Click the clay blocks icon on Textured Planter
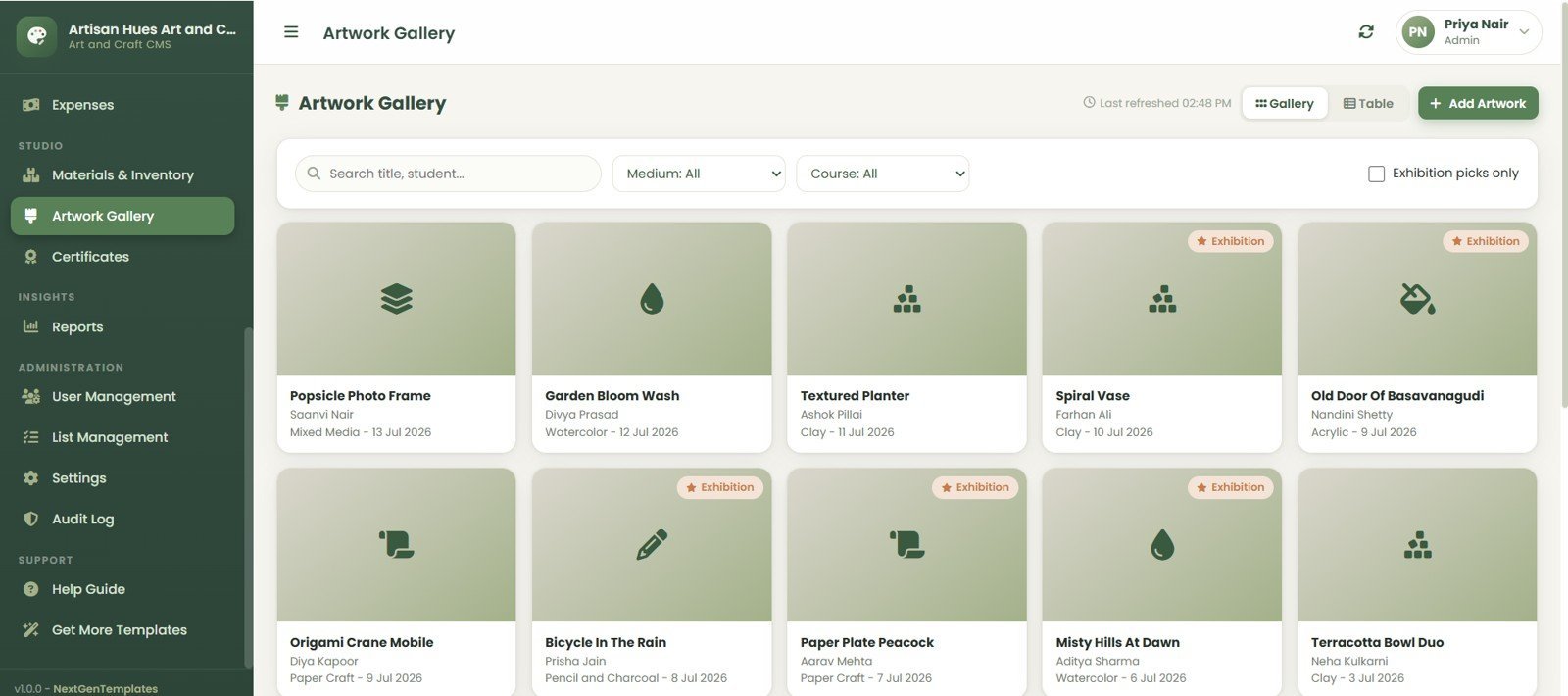 click(907, 299)
